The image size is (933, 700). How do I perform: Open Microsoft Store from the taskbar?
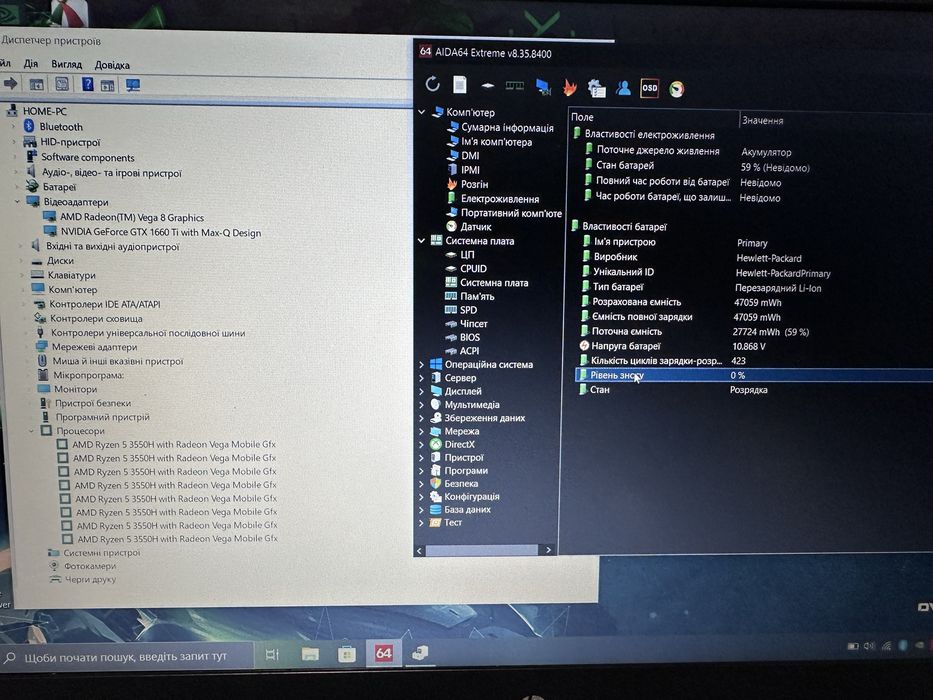[x=346, y=655]
